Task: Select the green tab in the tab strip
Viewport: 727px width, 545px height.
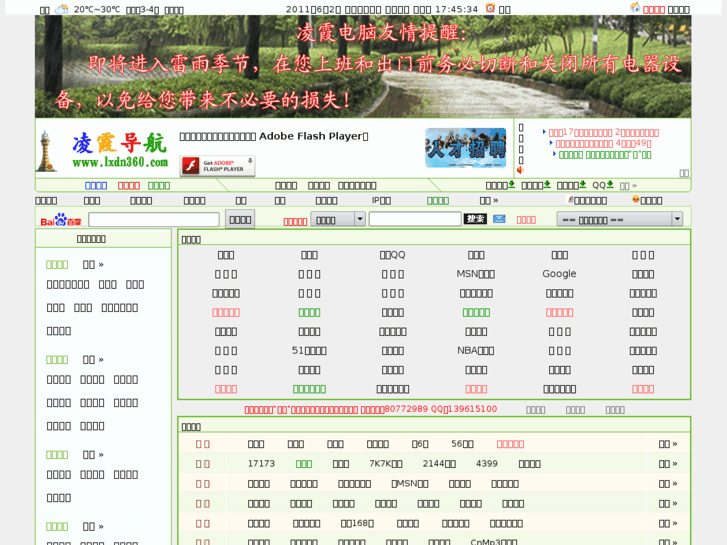Action: [159, 186]
